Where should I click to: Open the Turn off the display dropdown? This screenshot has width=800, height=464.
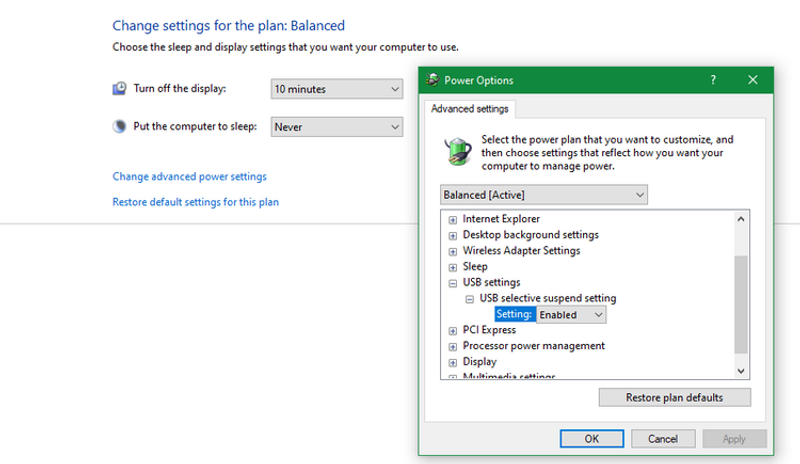click(x=337, y=89)
